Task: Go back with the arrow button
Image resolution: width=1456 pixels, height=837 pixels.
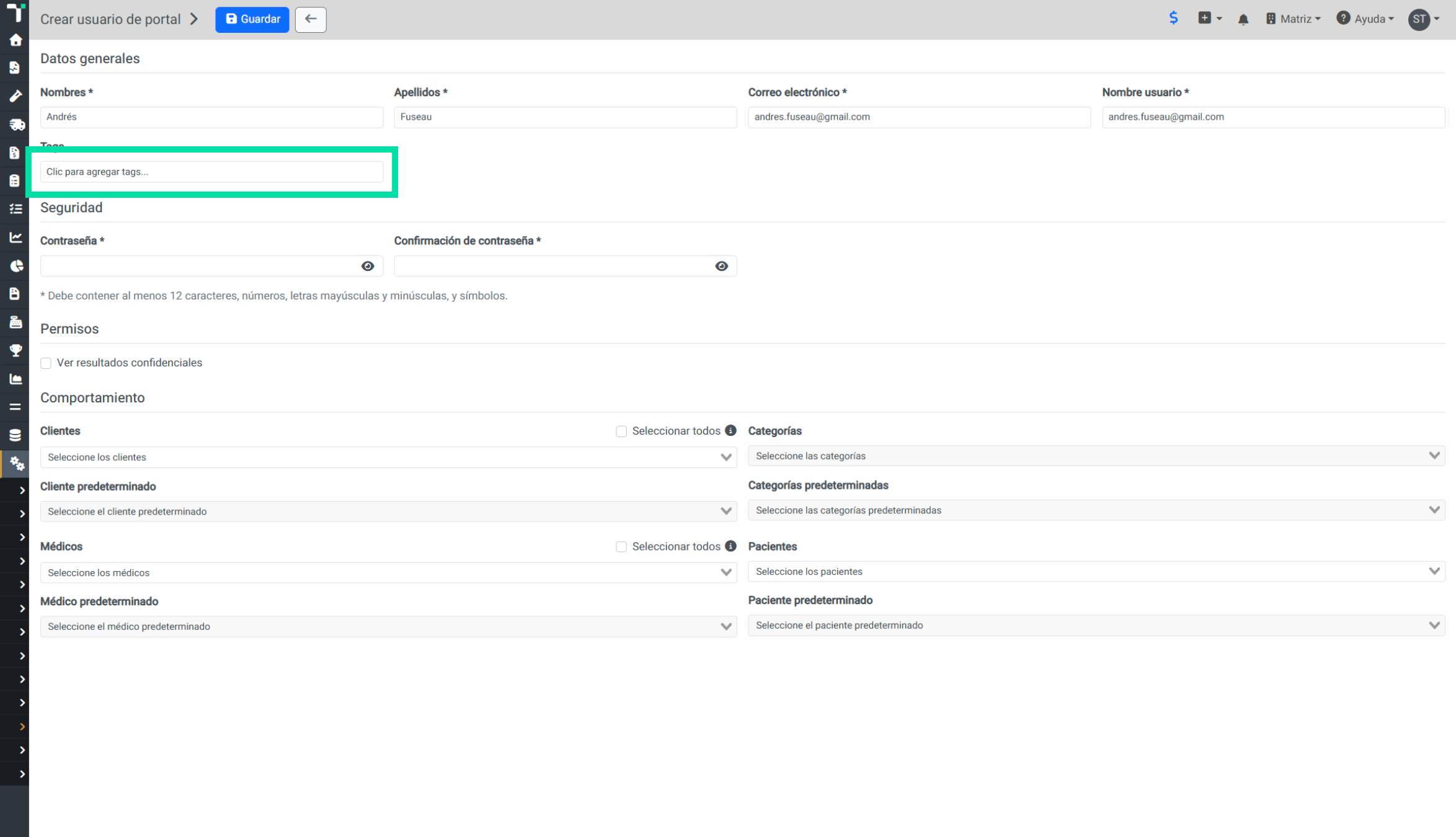Action: (311, 19)
